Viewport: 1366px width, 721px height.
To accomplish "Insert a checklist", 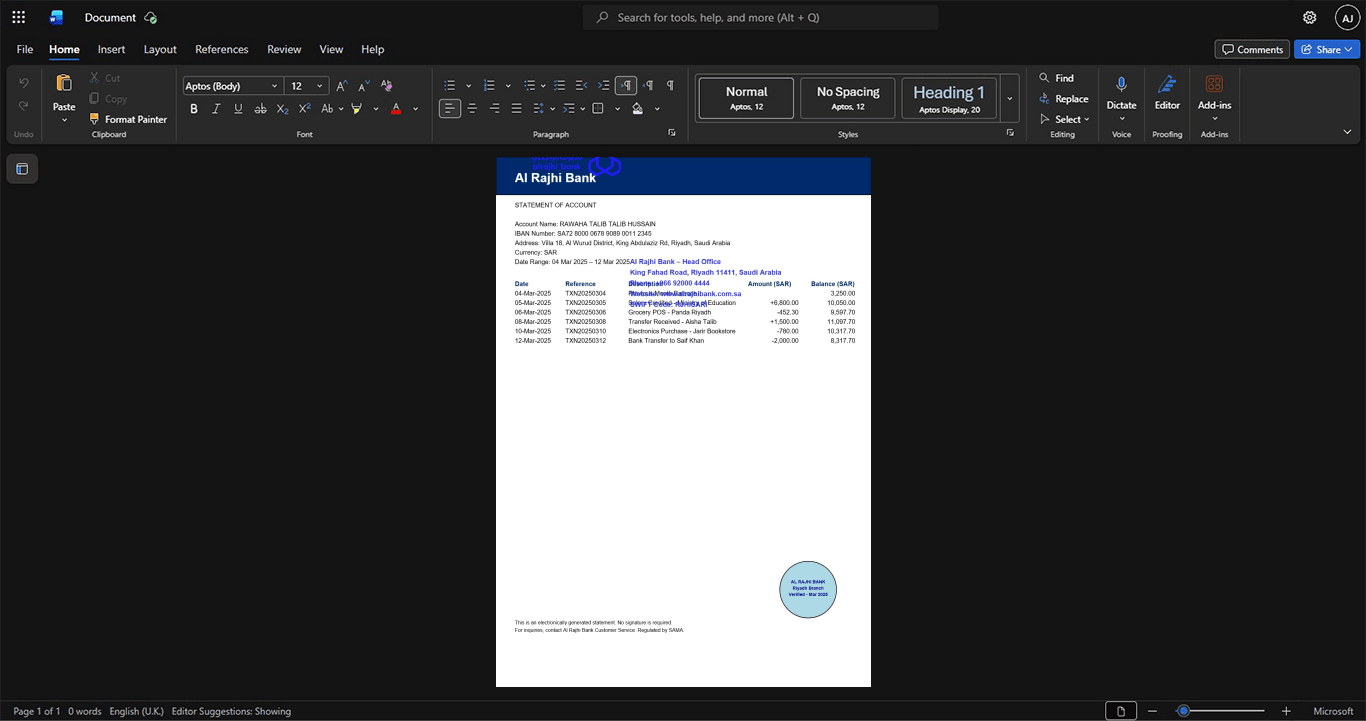I will 559,86.
